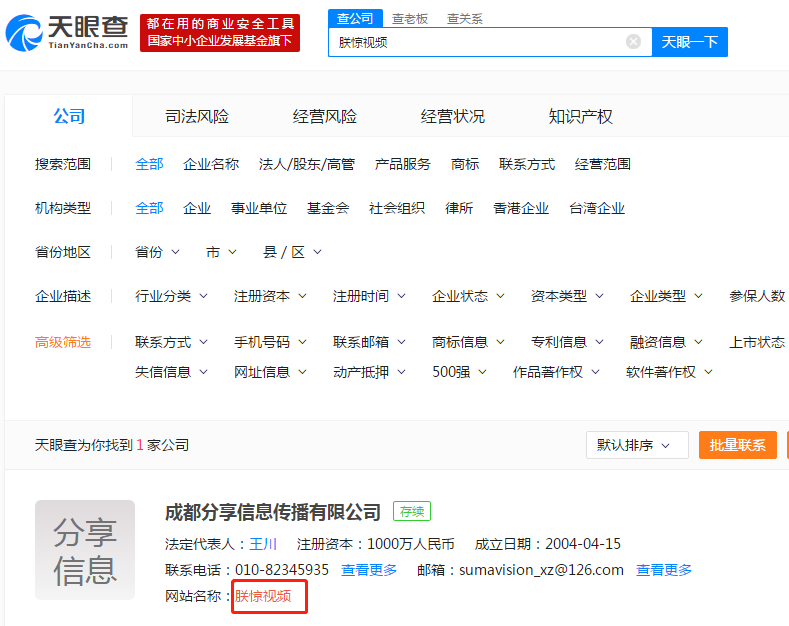Select 律所 institution type
This screenshot has width=789, height=626.
459,208
